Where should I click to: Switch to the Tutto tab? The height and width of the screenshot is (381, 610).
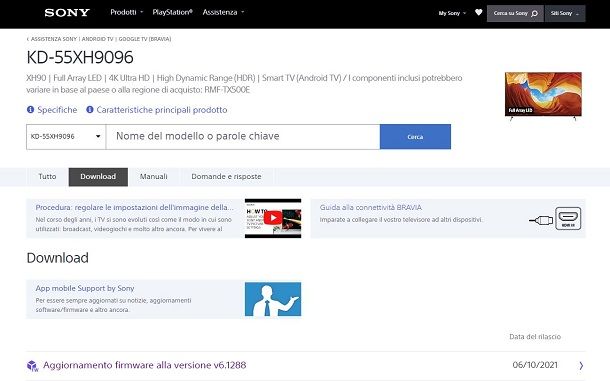[47, 177]
